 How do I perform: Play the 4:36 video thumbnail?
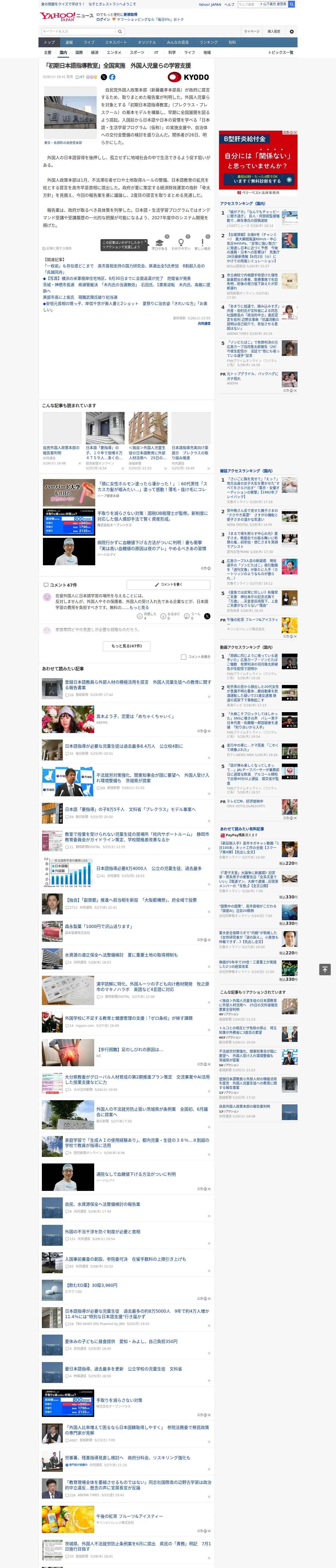point(290,720)
